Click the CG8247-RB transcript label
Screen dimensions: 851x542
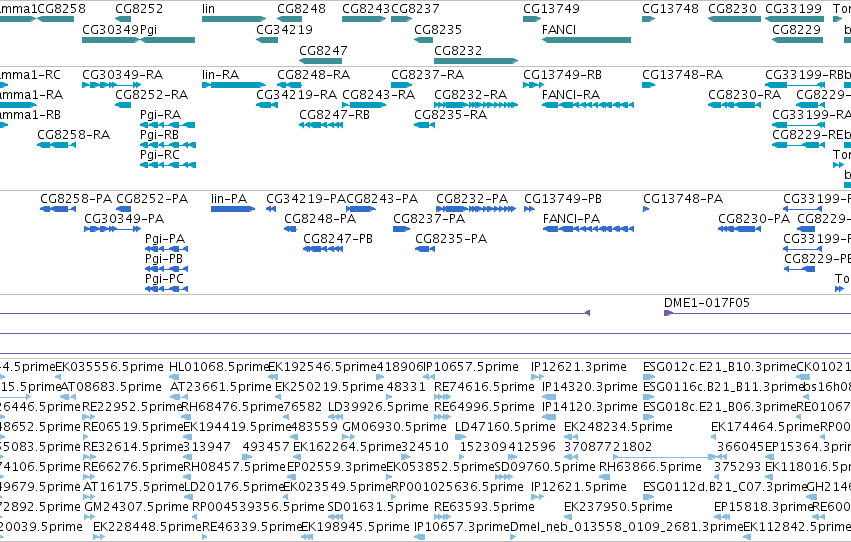click(334, 114)
